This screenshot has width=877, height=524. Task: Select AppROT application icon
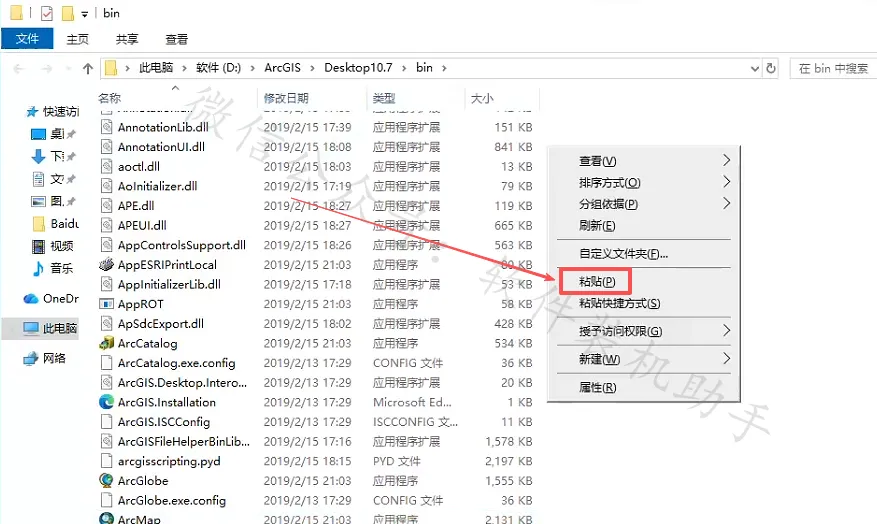[x=106, y=304]
